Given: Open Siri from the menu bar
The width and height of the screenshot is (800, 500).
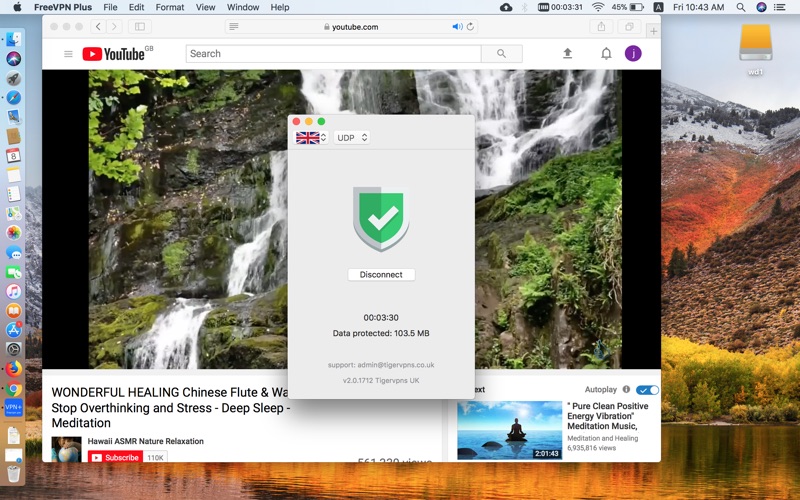Looking at the screenshot, I should click(x=761, y=7).
